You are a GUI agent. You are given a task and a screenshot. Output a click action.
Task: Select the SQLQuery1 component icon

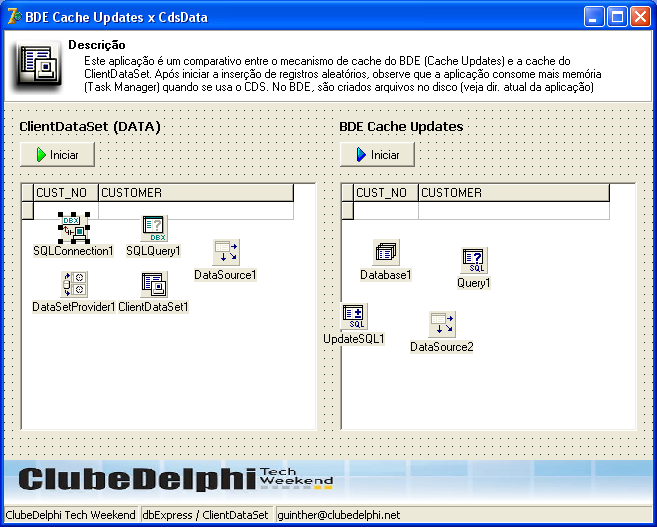[x=154, y=228]
